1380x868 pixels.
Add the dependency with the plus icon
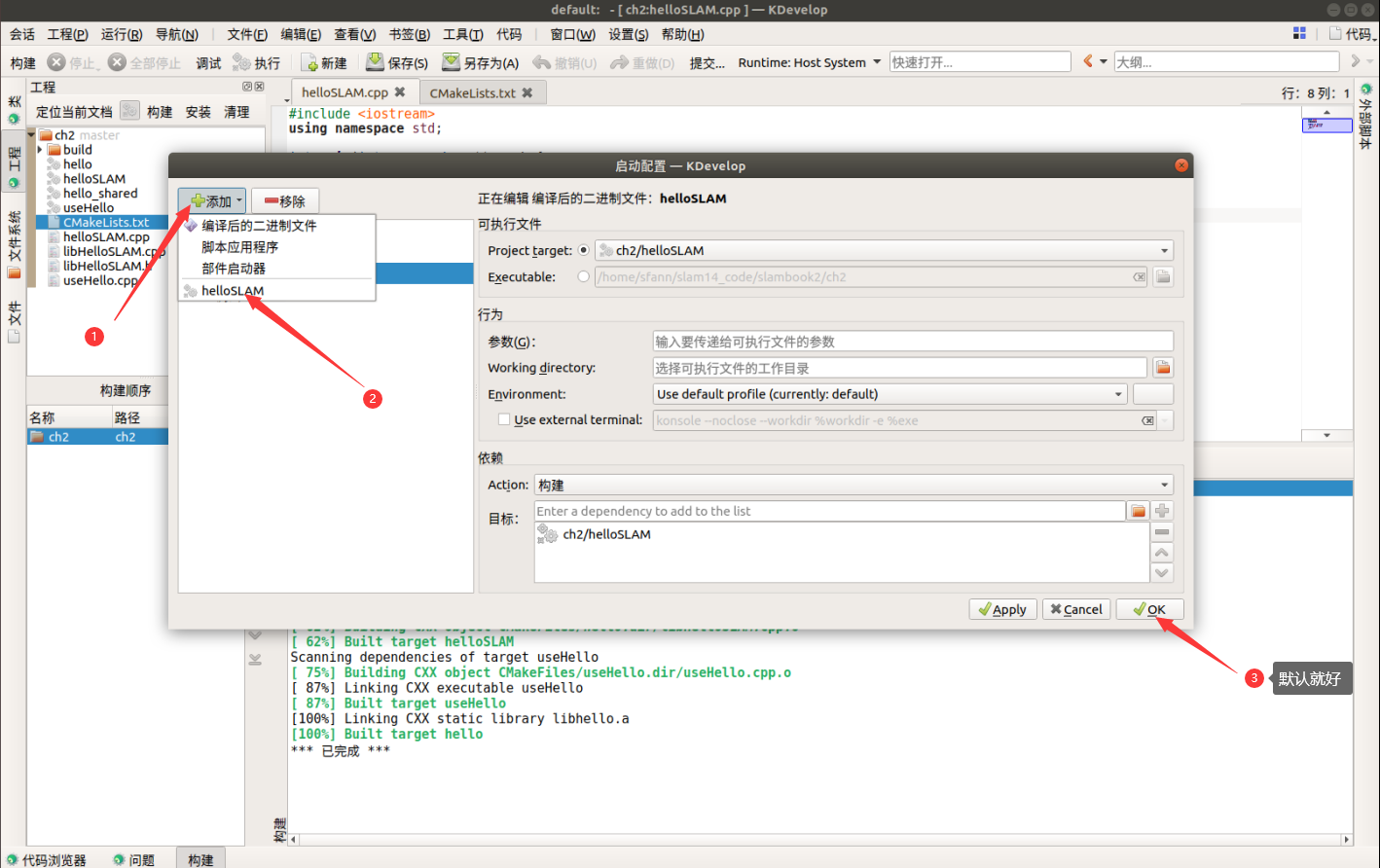1162,511
